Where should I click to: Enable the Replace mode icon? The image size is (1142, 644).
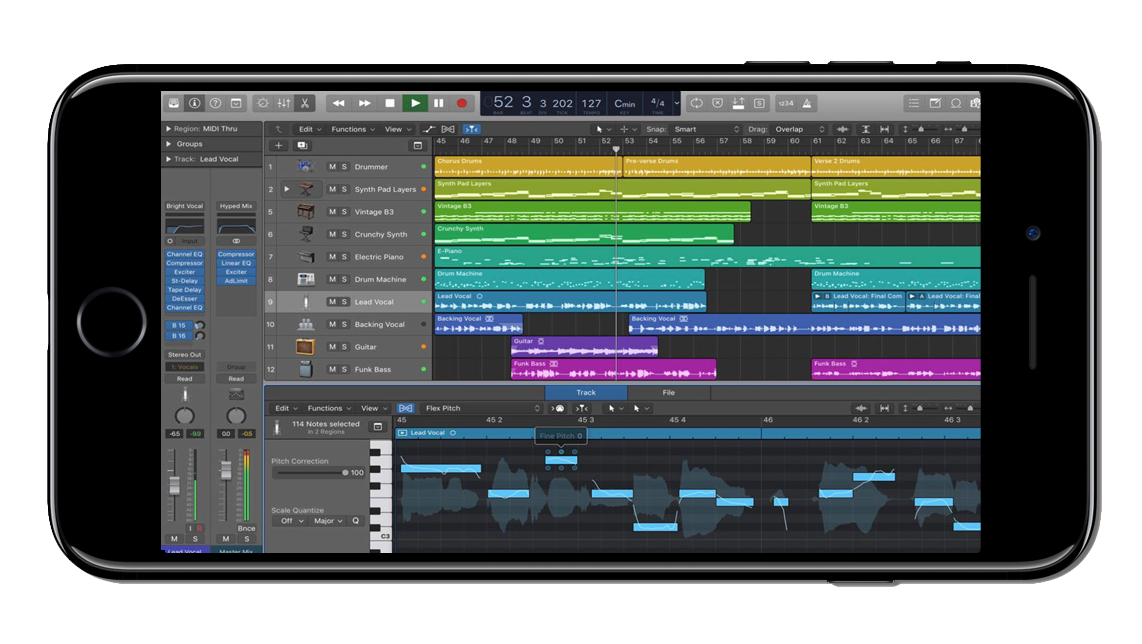[717, 103]
